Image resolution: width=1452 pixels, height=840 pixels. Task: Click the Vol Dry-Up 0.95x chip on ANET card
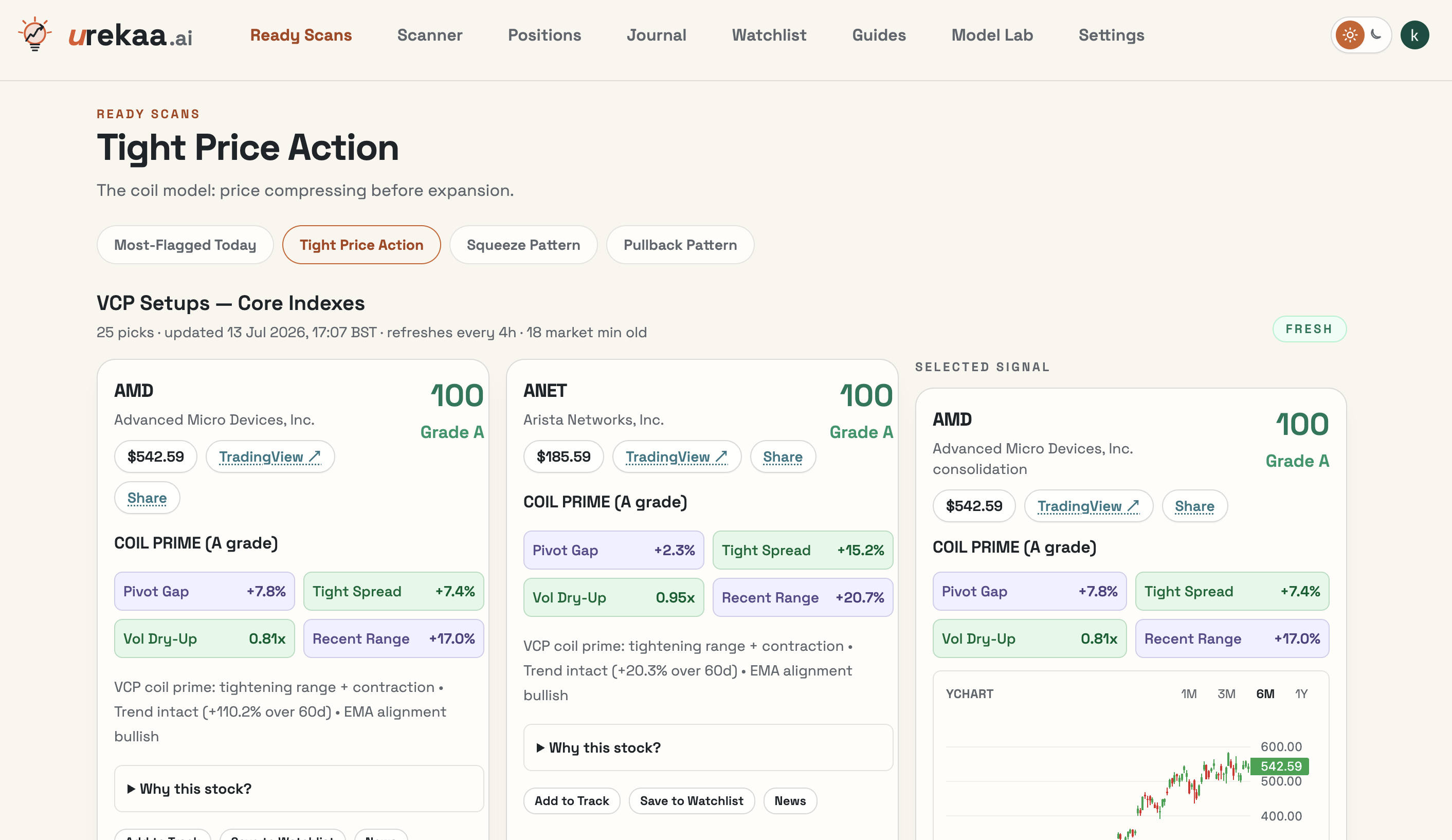[x=613, y=597]
